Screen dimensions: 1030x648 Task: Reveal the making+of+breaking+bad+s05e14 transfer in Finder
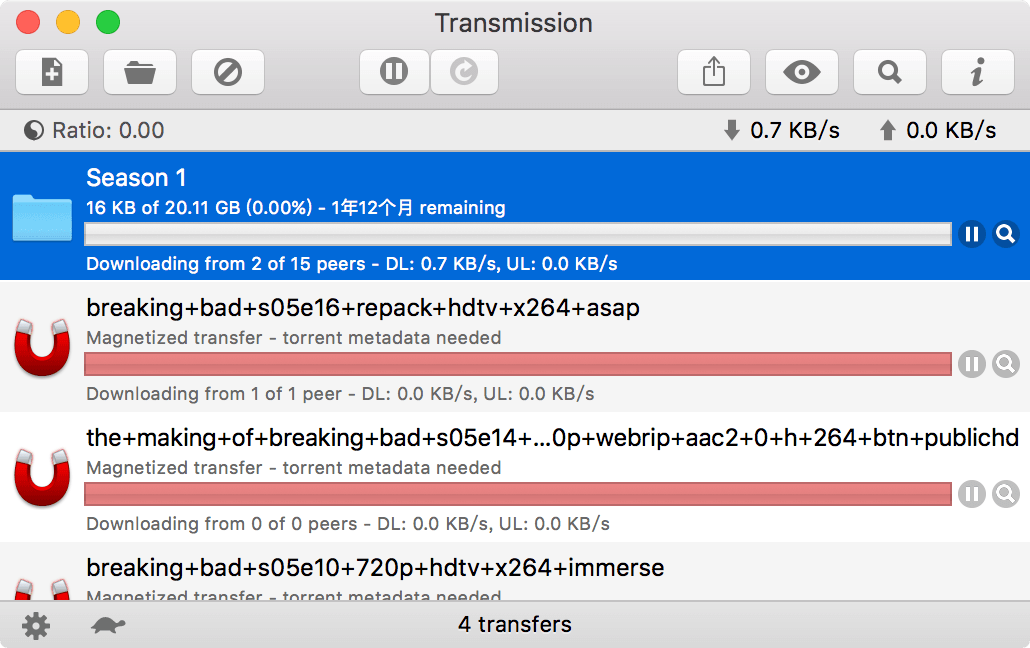coord(1006,494)
